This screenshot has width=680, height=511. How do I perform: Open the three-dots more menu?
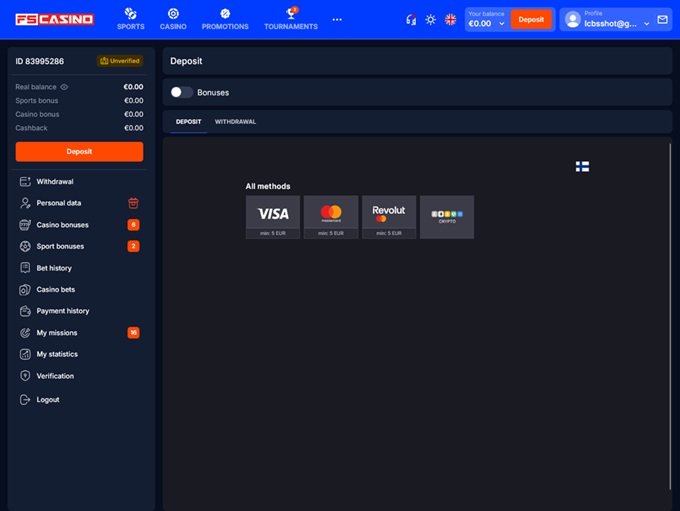click(337, 20)
